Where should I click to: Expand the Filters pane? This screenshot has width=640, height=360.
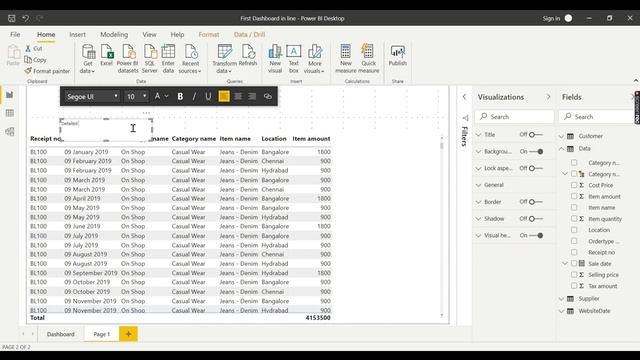click(x=464, y=97)
